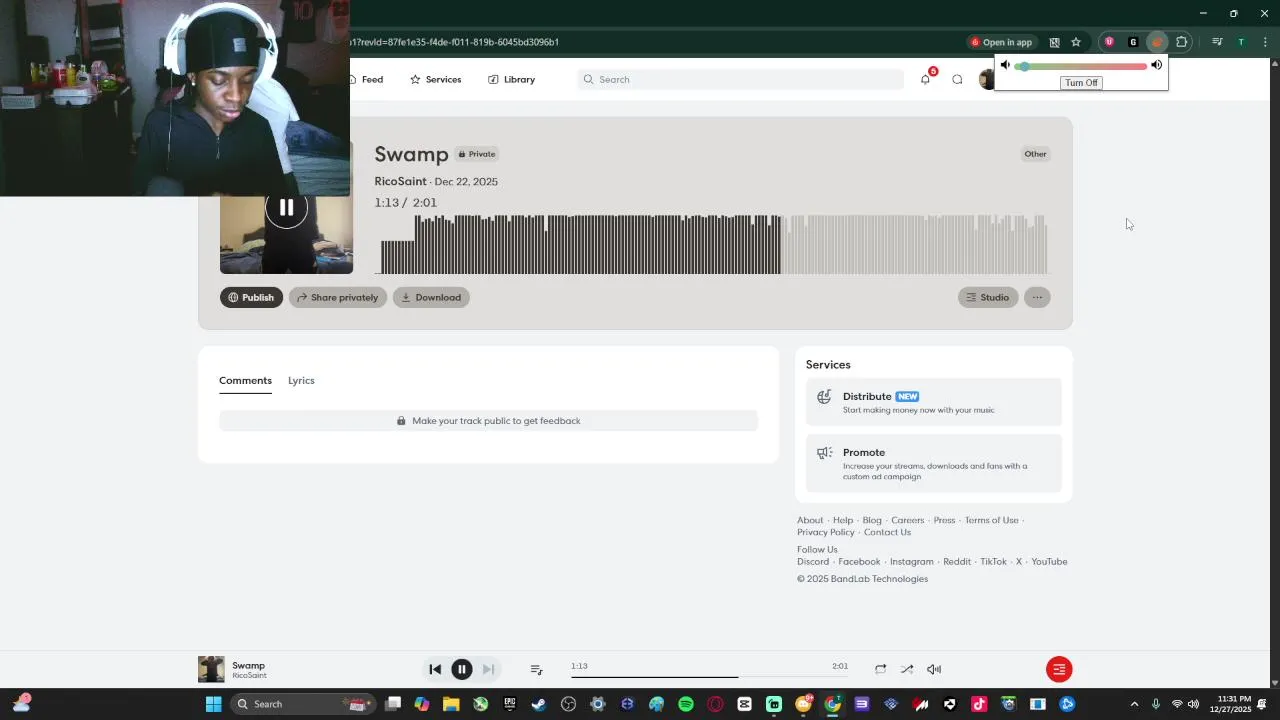1280x720 pixels.
Task: Adjust the extension volume slider
Action: click(x=1080, y=66)
